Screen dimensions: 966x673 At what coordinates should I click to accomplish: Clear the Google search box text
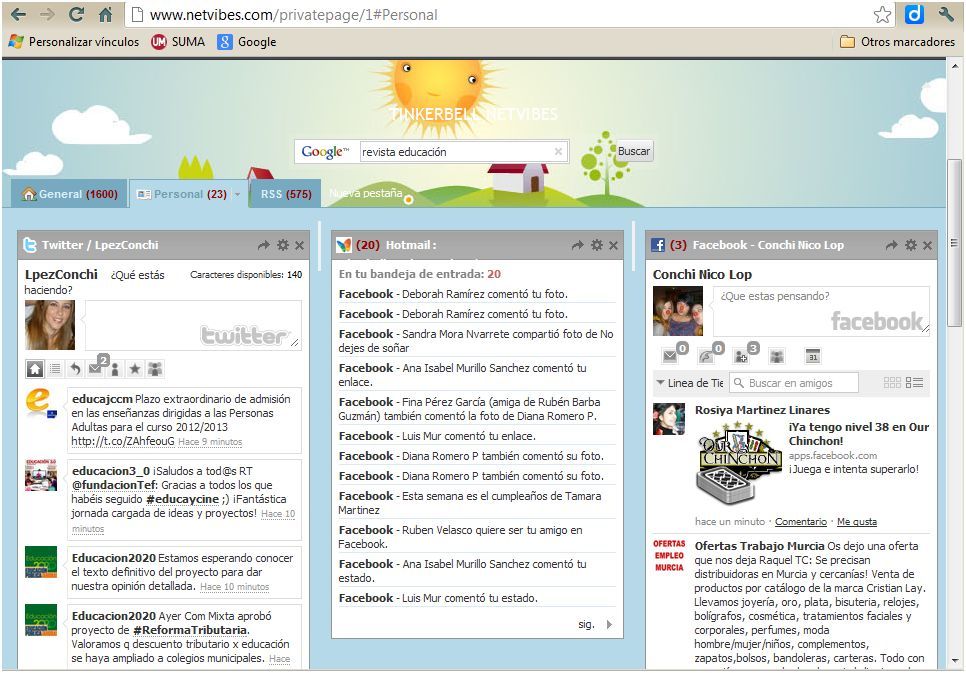[558, 152]
